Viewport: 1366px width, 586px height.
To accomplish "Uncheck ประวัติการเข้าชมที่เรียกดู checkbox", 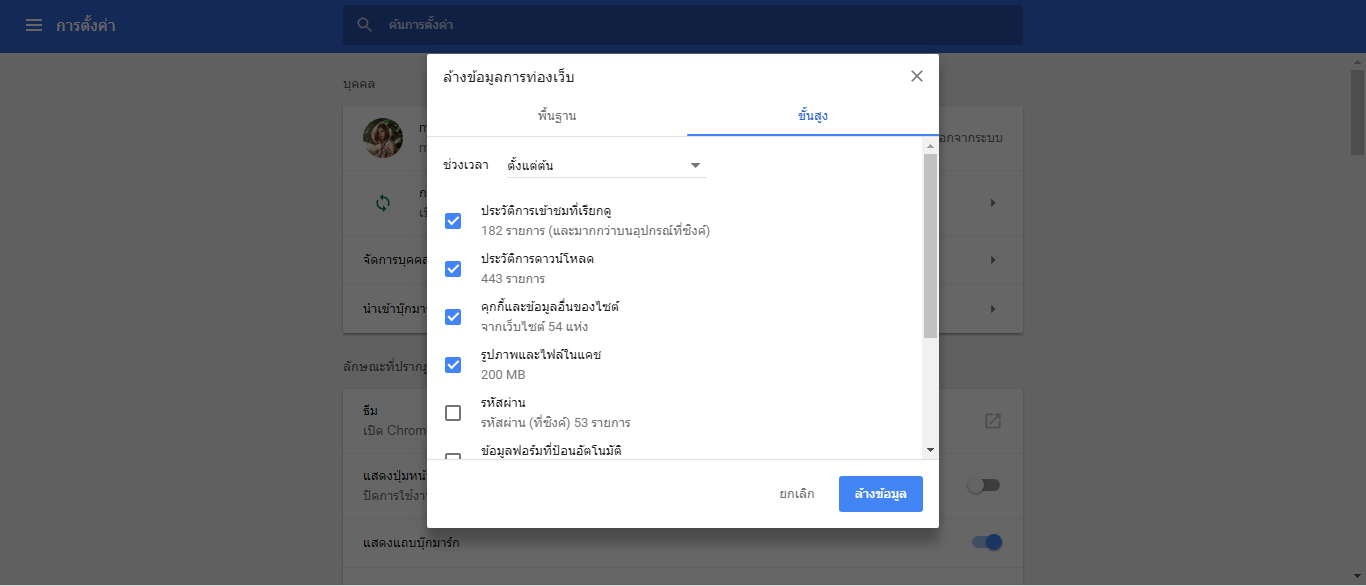I will [453, 221].
